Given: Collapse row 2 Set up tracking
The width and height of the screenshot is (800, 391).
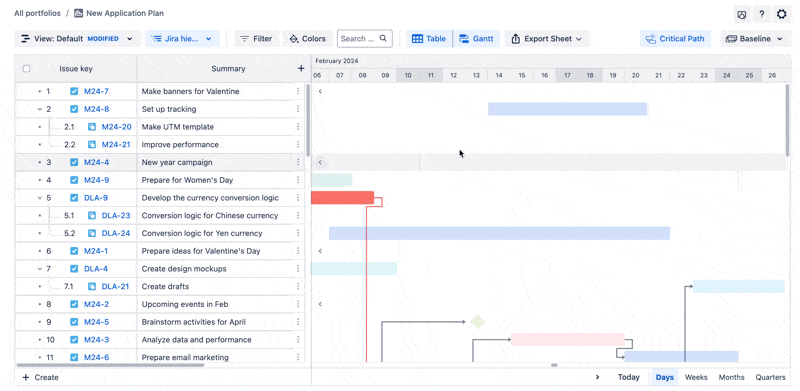Looking at the screenshot, I should click(40, 109).
